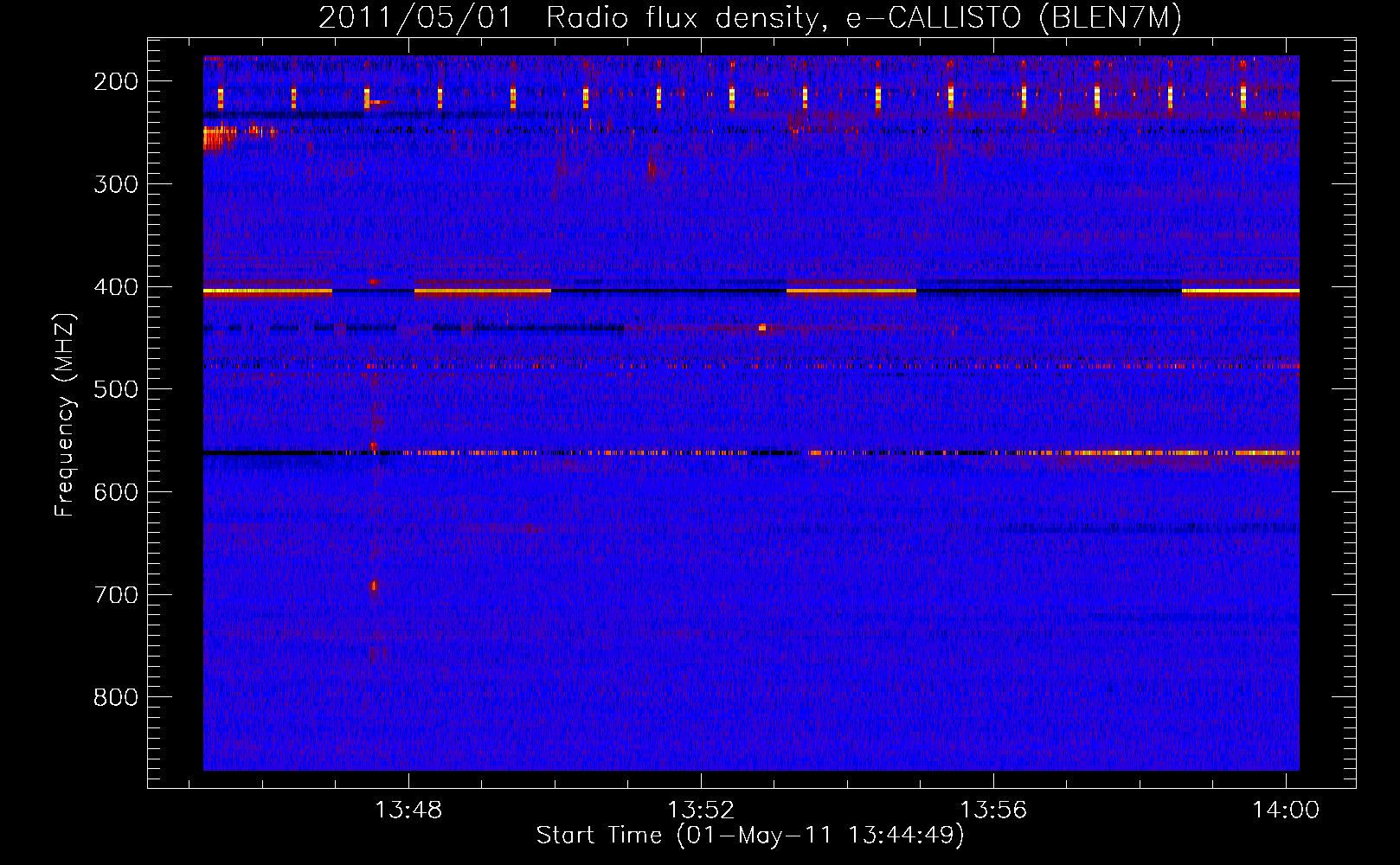Click the 'Start Time (01-May-11 13:44:49)' label
1400x865 pixels.
[749, 835]
